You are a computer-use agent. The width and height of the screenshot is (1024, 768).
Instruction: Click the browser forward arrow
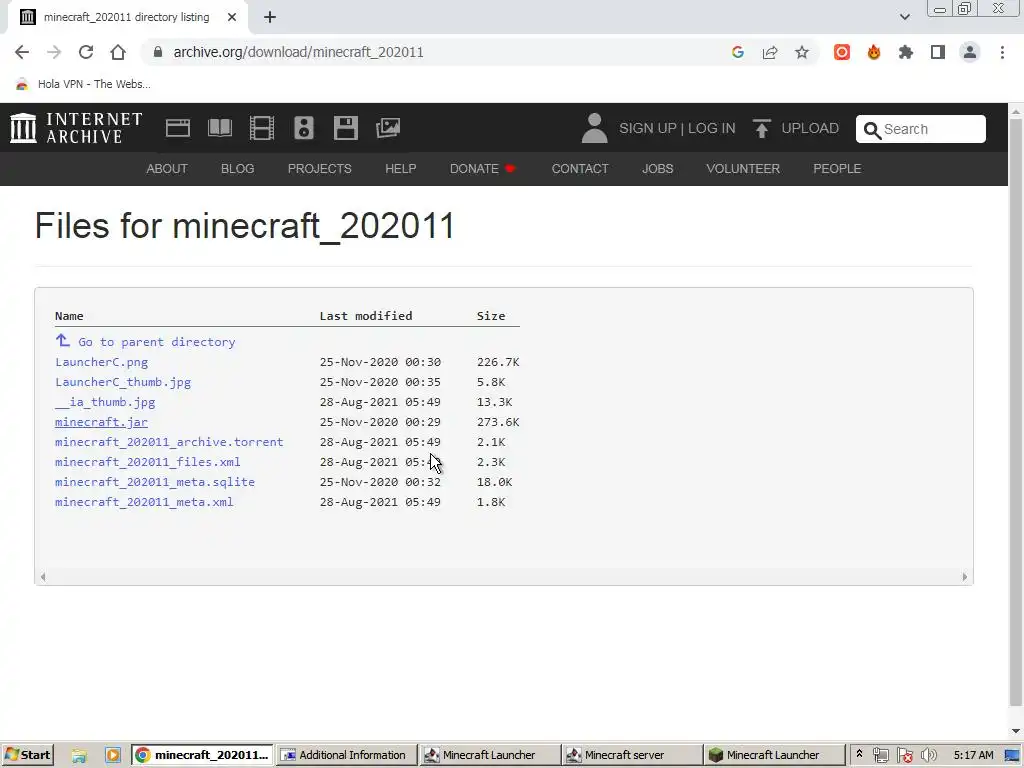pyautogui.click(x=54, y=52)
